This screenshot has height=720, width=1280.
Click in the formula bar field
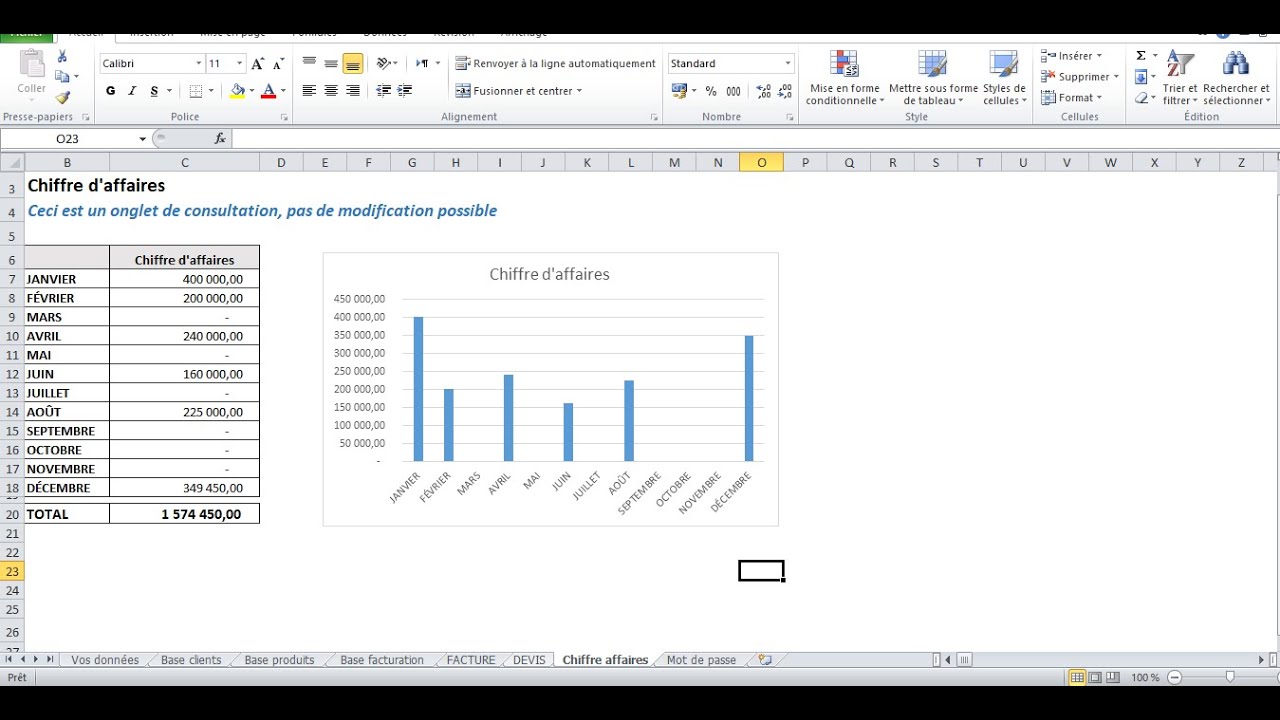coord(755,139)
